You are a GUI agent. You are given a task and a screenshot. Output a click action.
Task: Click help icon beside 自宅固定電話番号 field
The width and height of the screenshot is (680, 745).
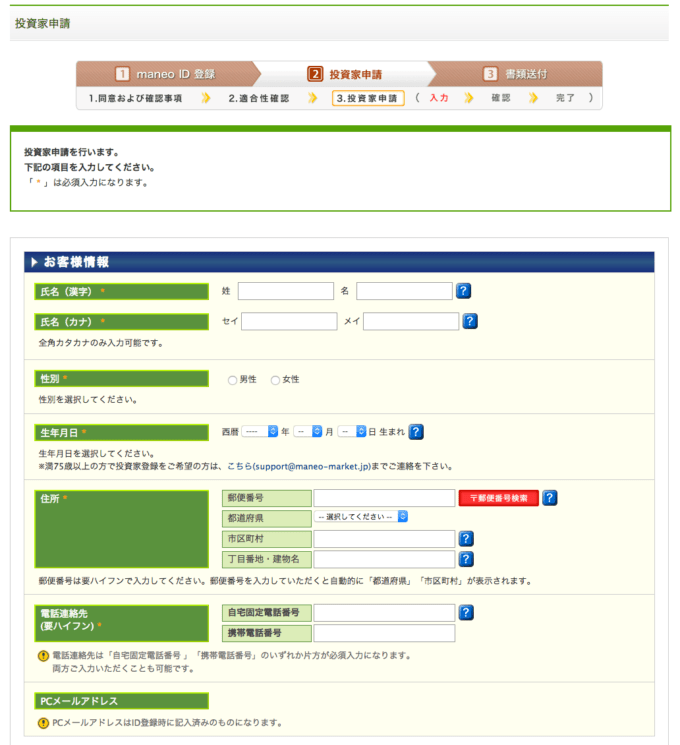click(x=466, y=613)
